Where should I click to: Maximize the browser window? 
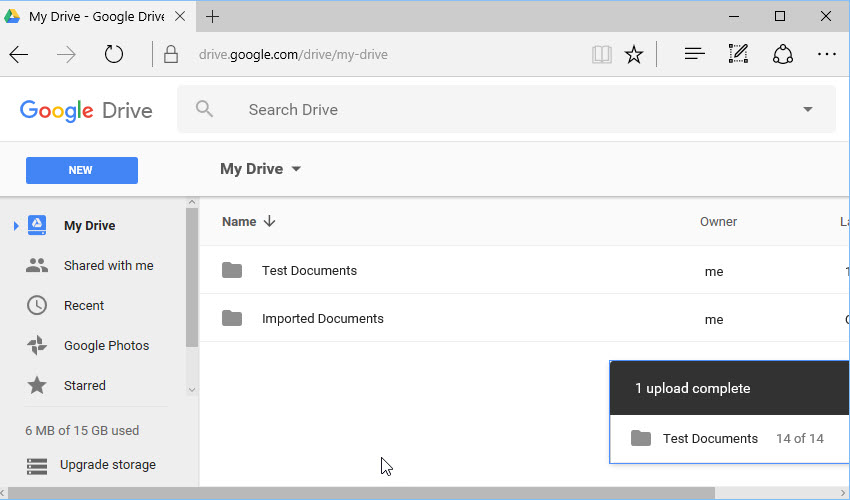780,16
